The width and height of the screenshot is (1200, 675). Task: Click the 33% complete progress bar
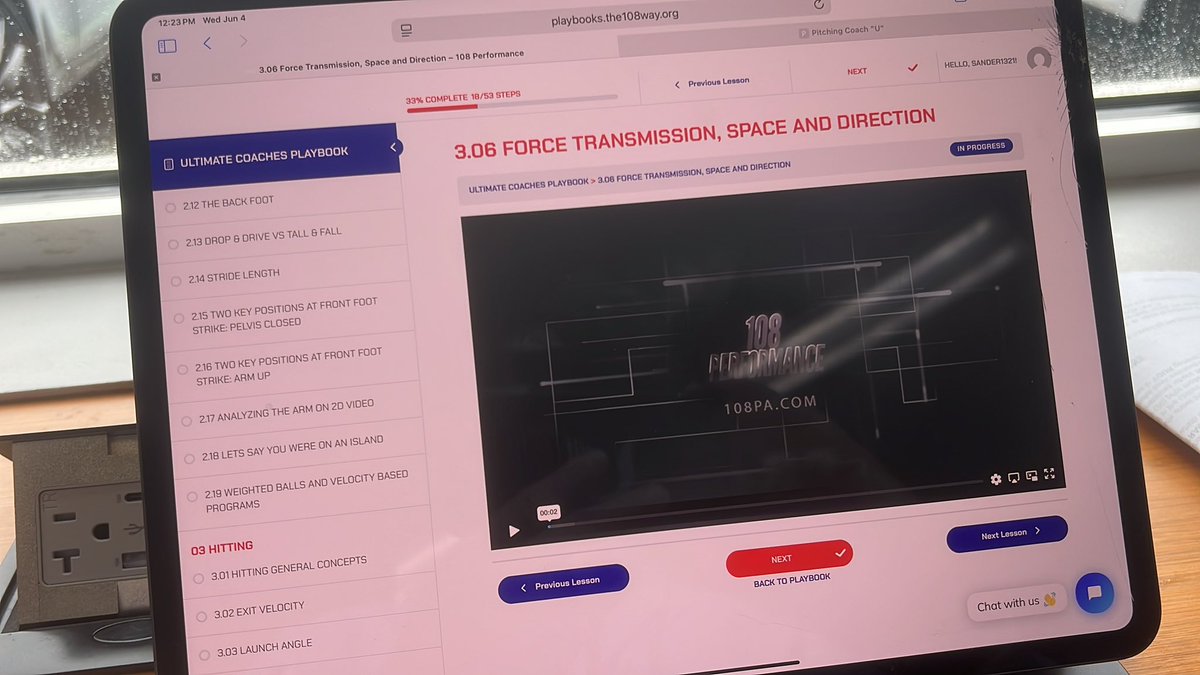tap(511, 105)
